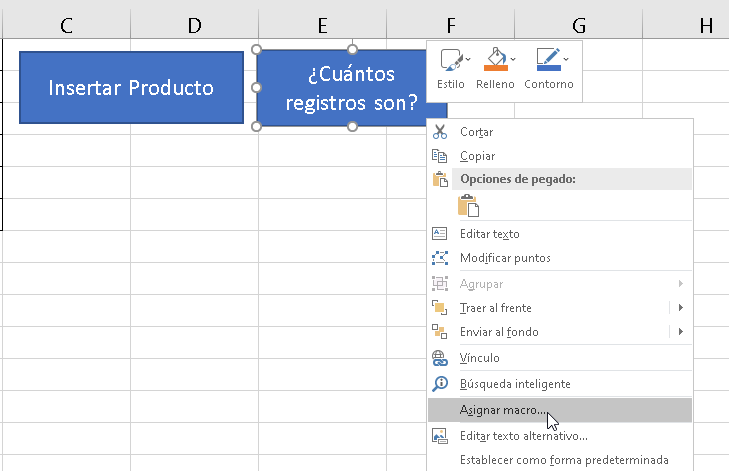Select column G header
This screenshot has width=729, height=471.
point(579,25)
